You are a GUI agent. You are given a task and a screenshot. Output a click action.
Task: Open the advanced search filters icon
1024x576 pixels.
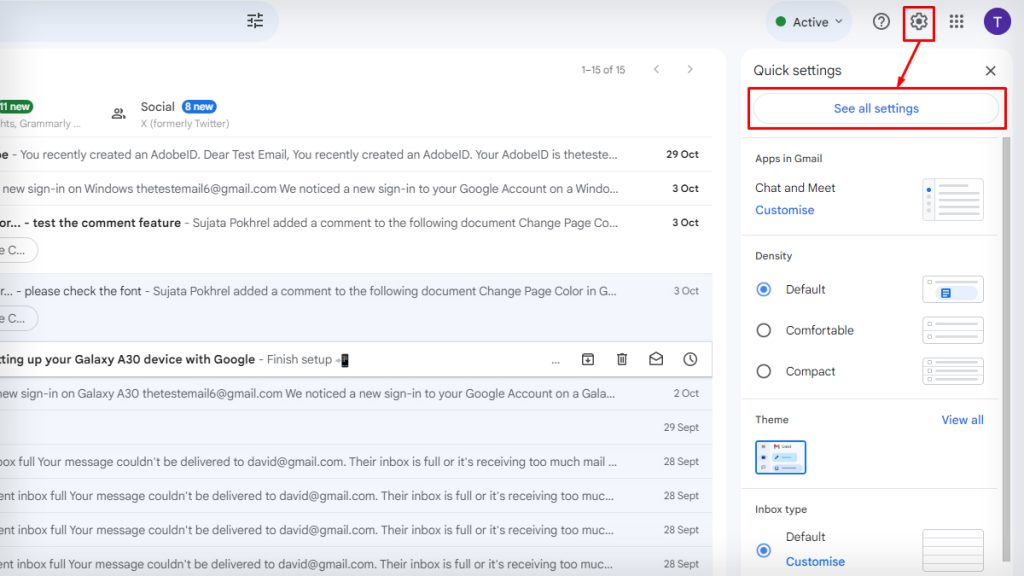tap(254, 20)
